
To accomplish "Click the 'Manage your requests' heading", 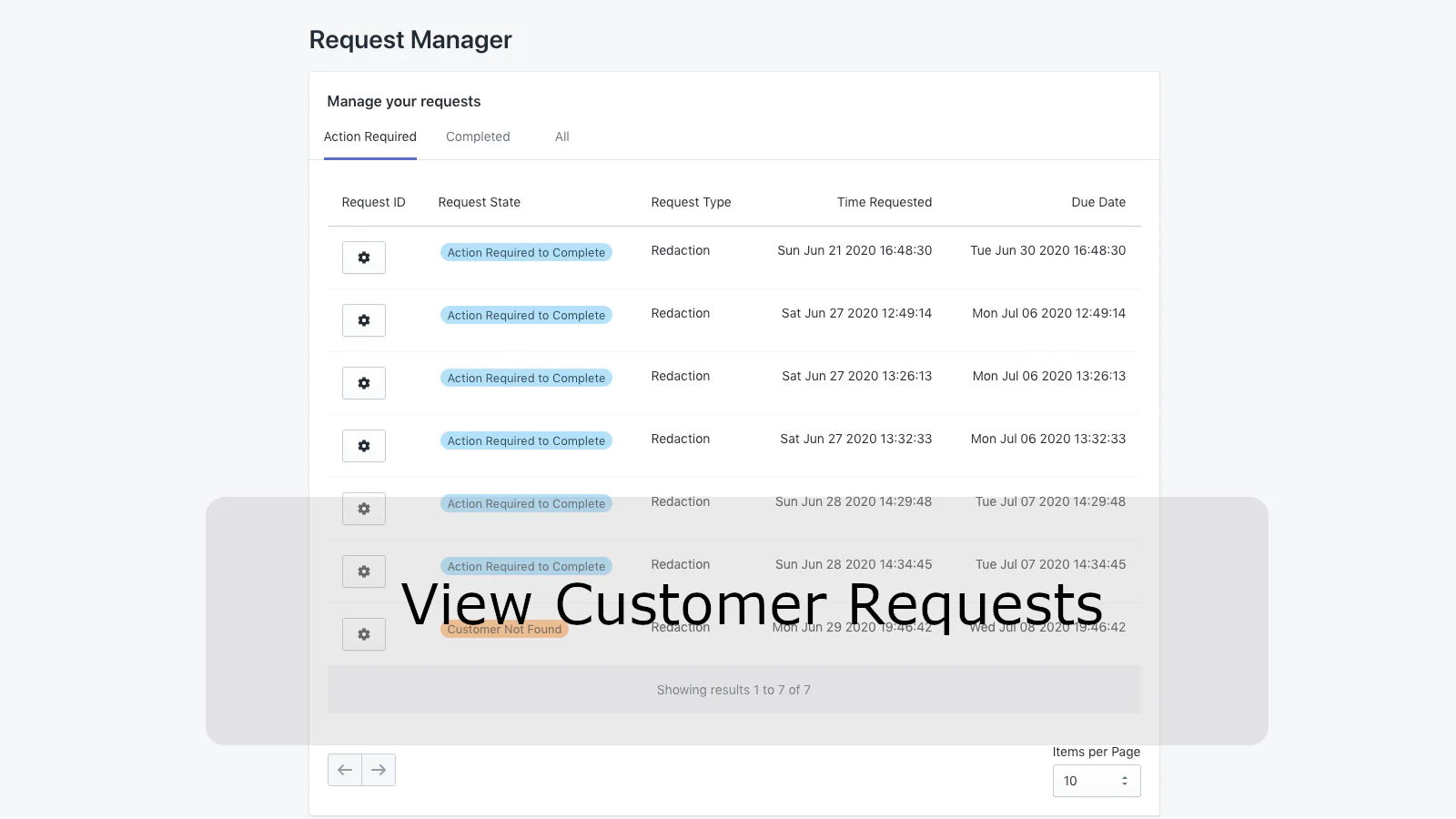I will 404,101.
